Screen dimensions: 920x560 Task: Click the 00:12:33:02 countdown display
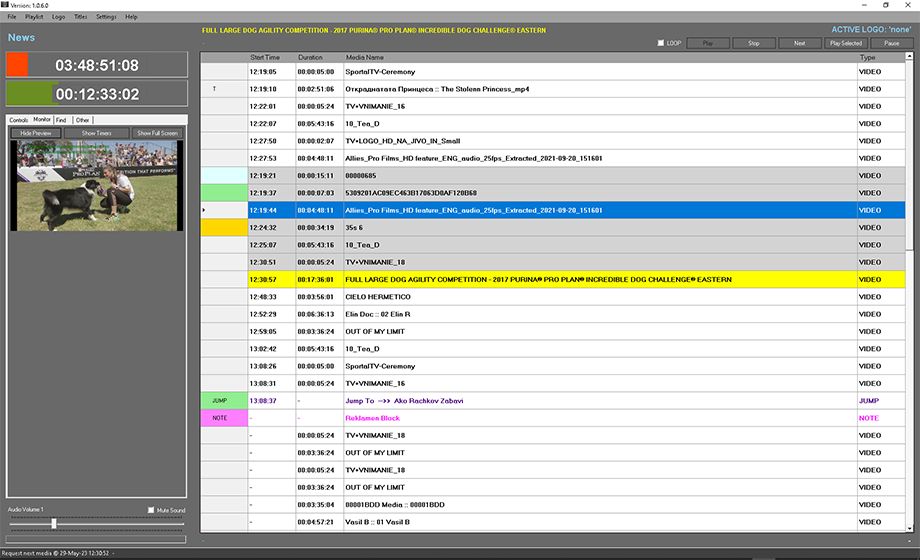tap(97, 94)
